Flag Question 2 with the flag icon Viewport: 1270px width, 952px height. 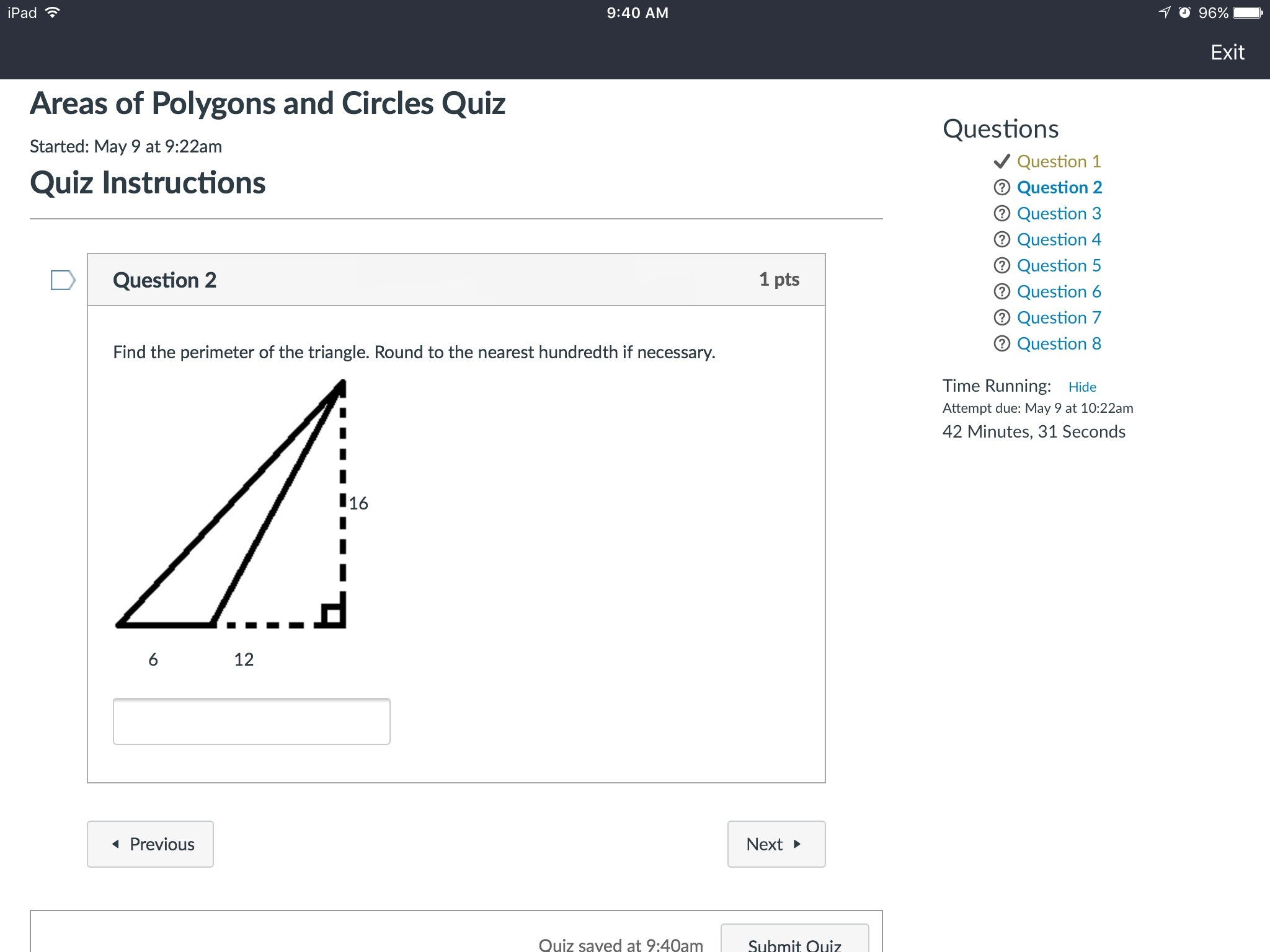(x=63, y=280)
